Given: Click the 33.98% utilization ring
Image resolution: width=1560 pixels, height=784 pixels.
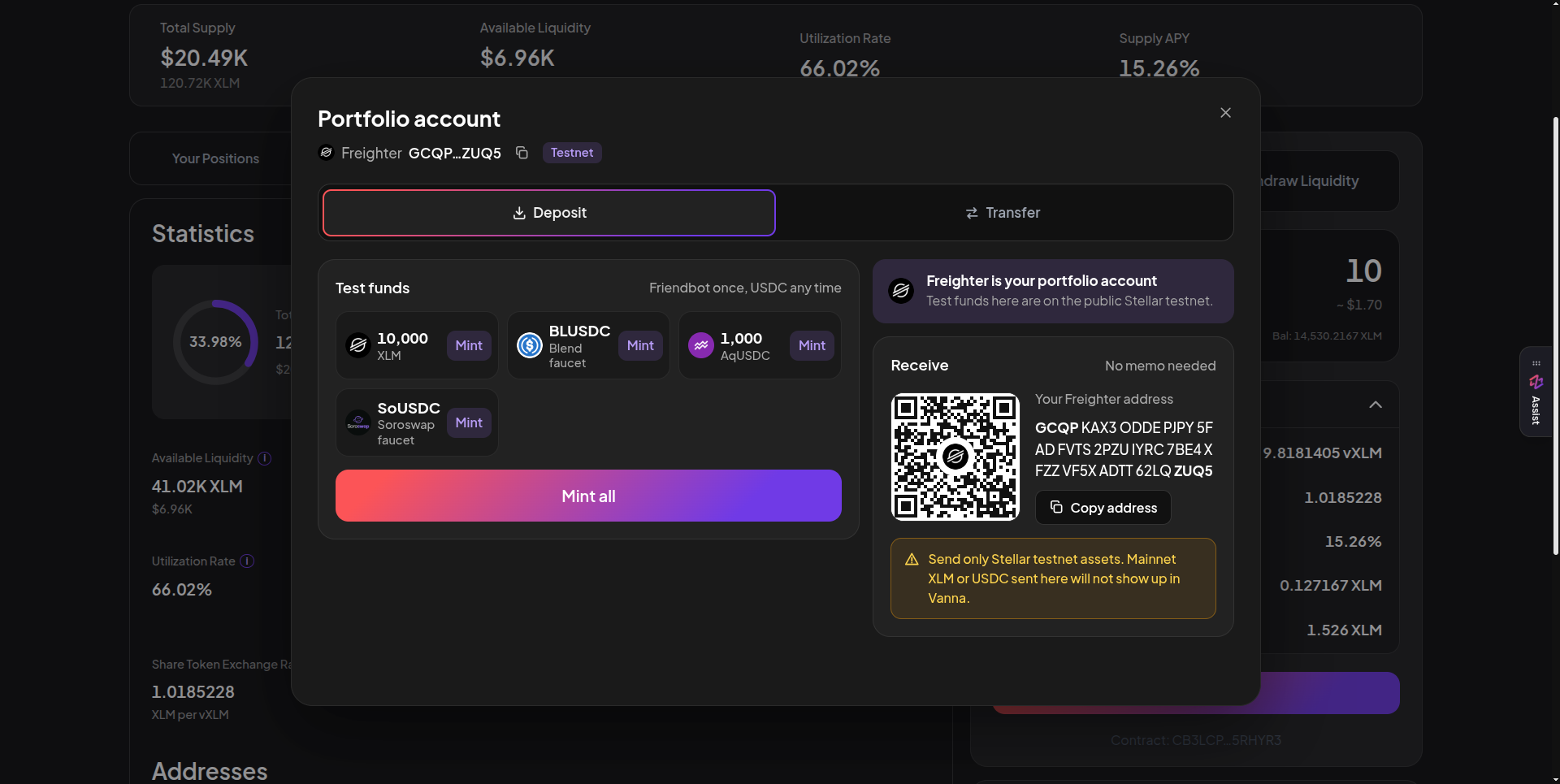Looking at the screenshot, I should tap(215, 342).
